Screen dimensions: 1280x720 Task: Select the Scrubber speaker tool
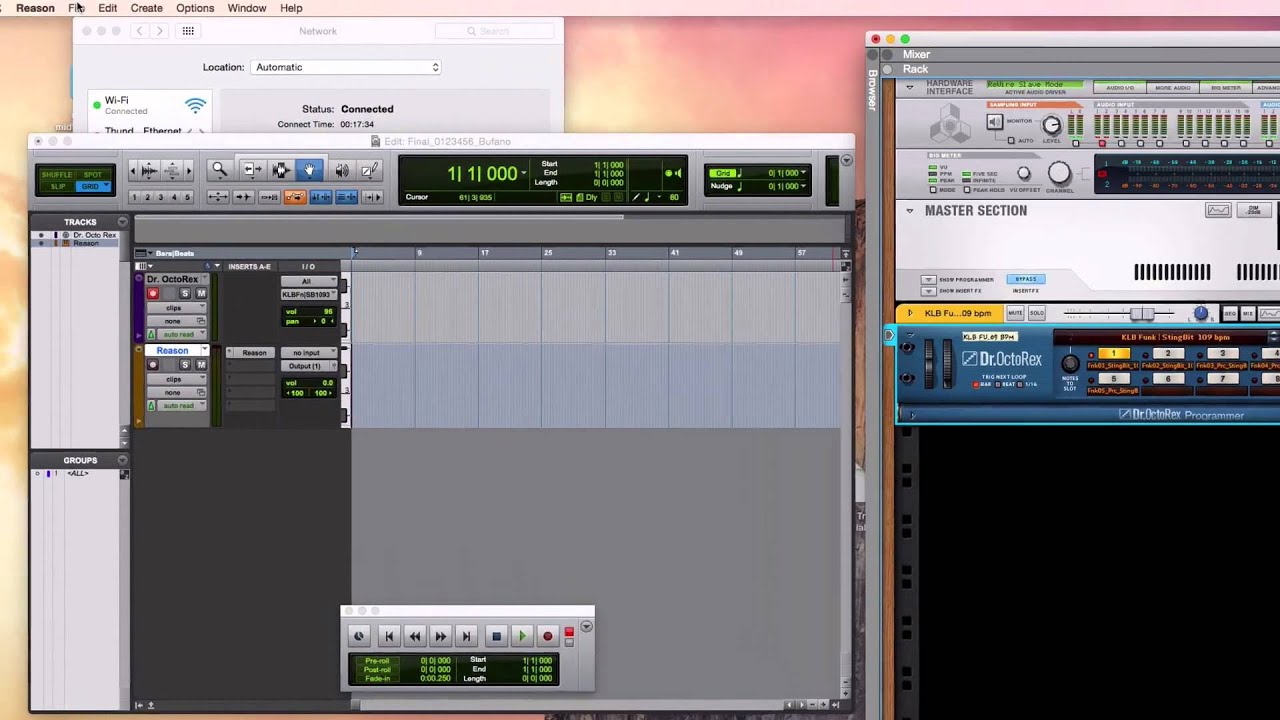tap(341, 171)
